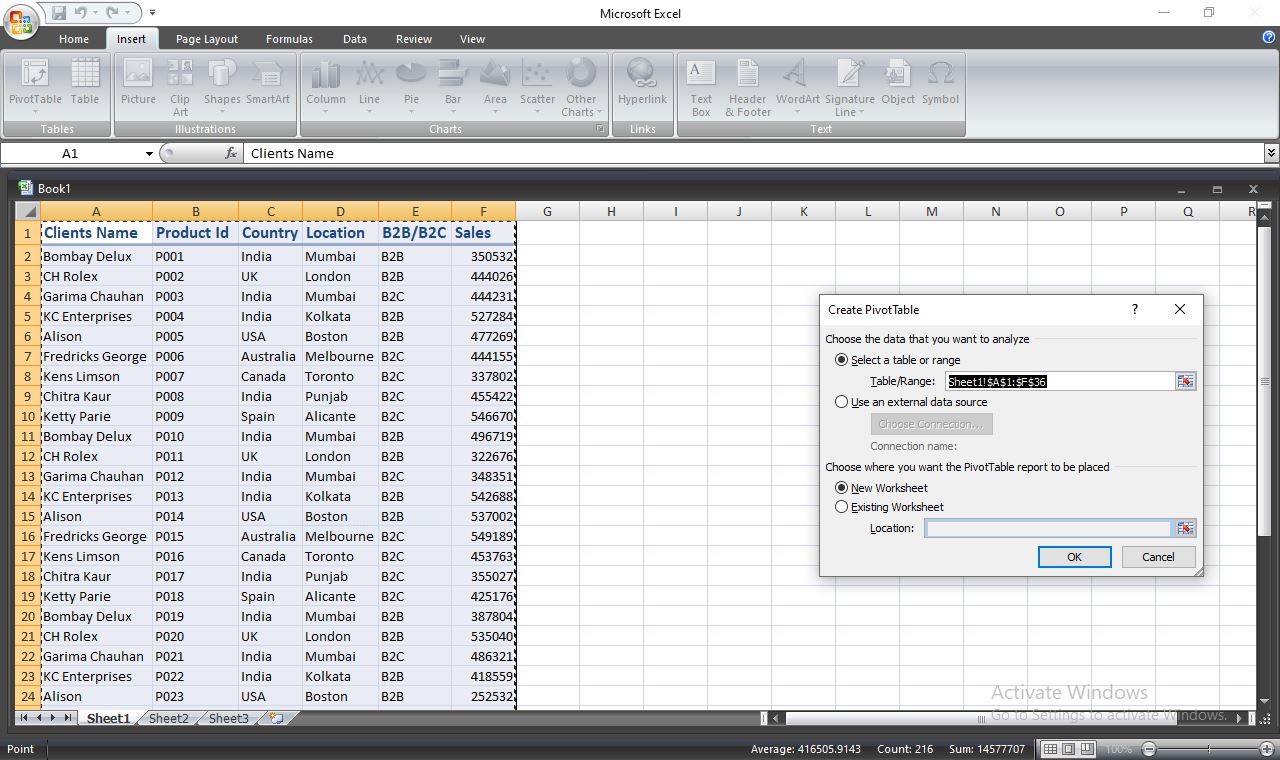Open the Symbol insertion tool
The image size is (1280, 760).
[940, 86]
